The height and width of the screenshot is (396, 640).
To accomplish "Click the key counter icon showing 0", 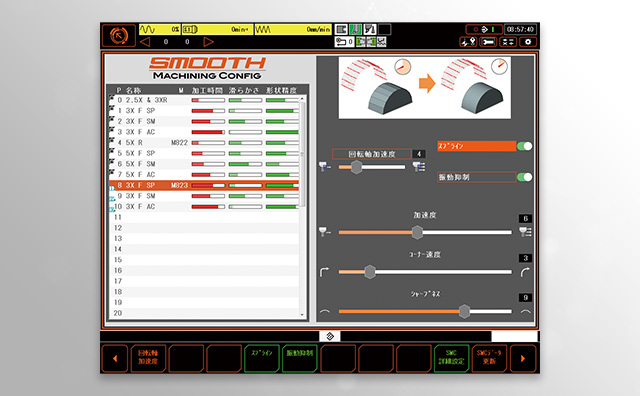I will coord(344,42).
